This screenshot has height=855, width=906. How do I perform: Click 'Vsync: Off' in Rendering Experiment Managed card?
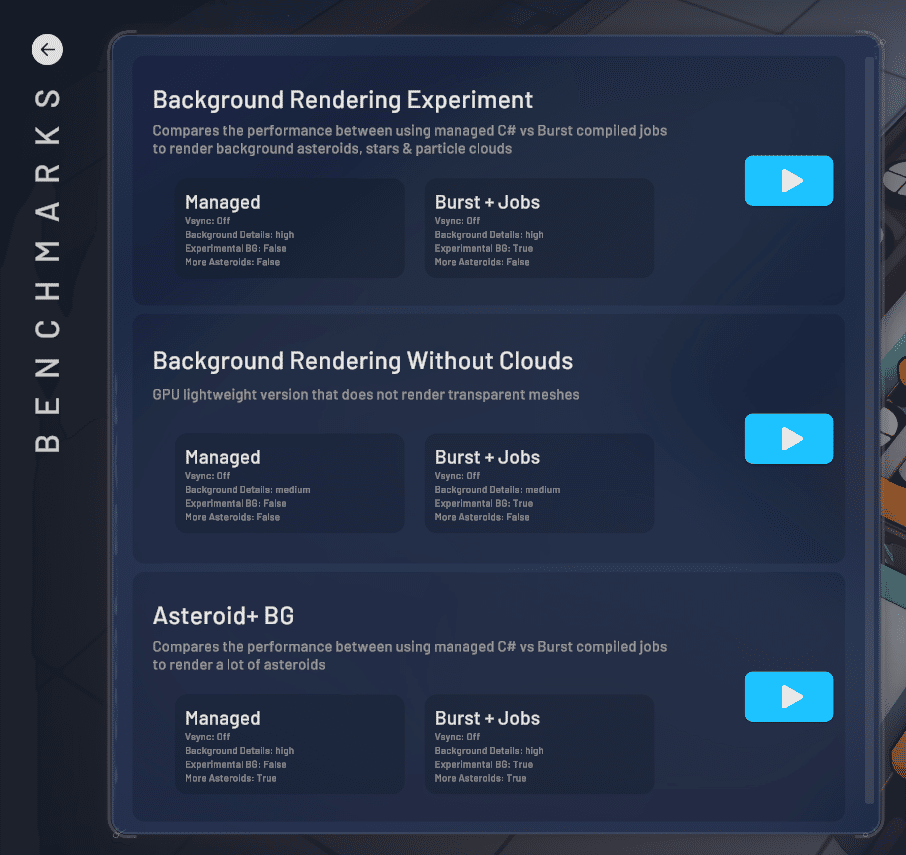(x=207, y=221)
